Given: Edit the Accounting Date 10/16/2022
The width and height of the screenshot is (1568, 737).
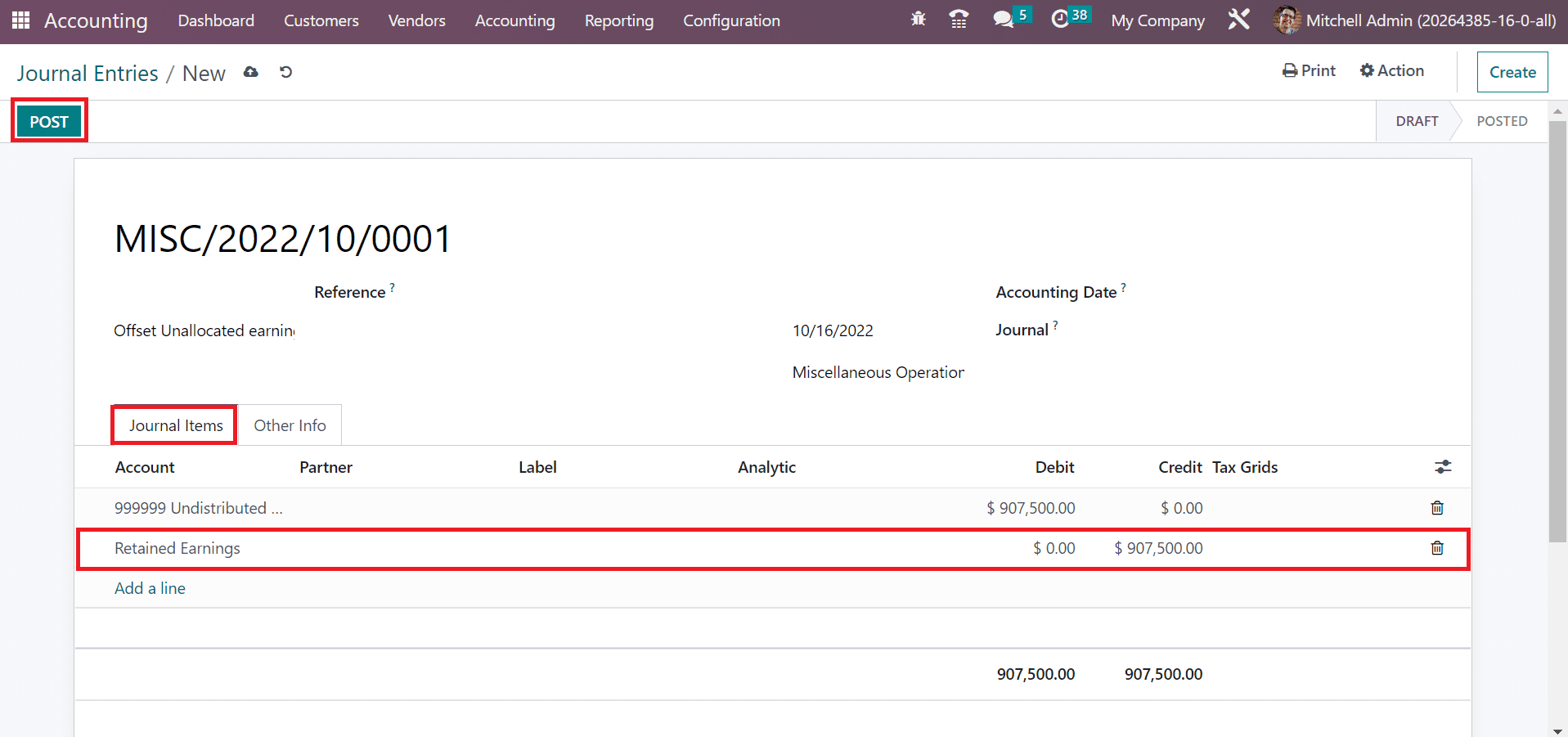Looking at the screenshot, I should (833, 330).
